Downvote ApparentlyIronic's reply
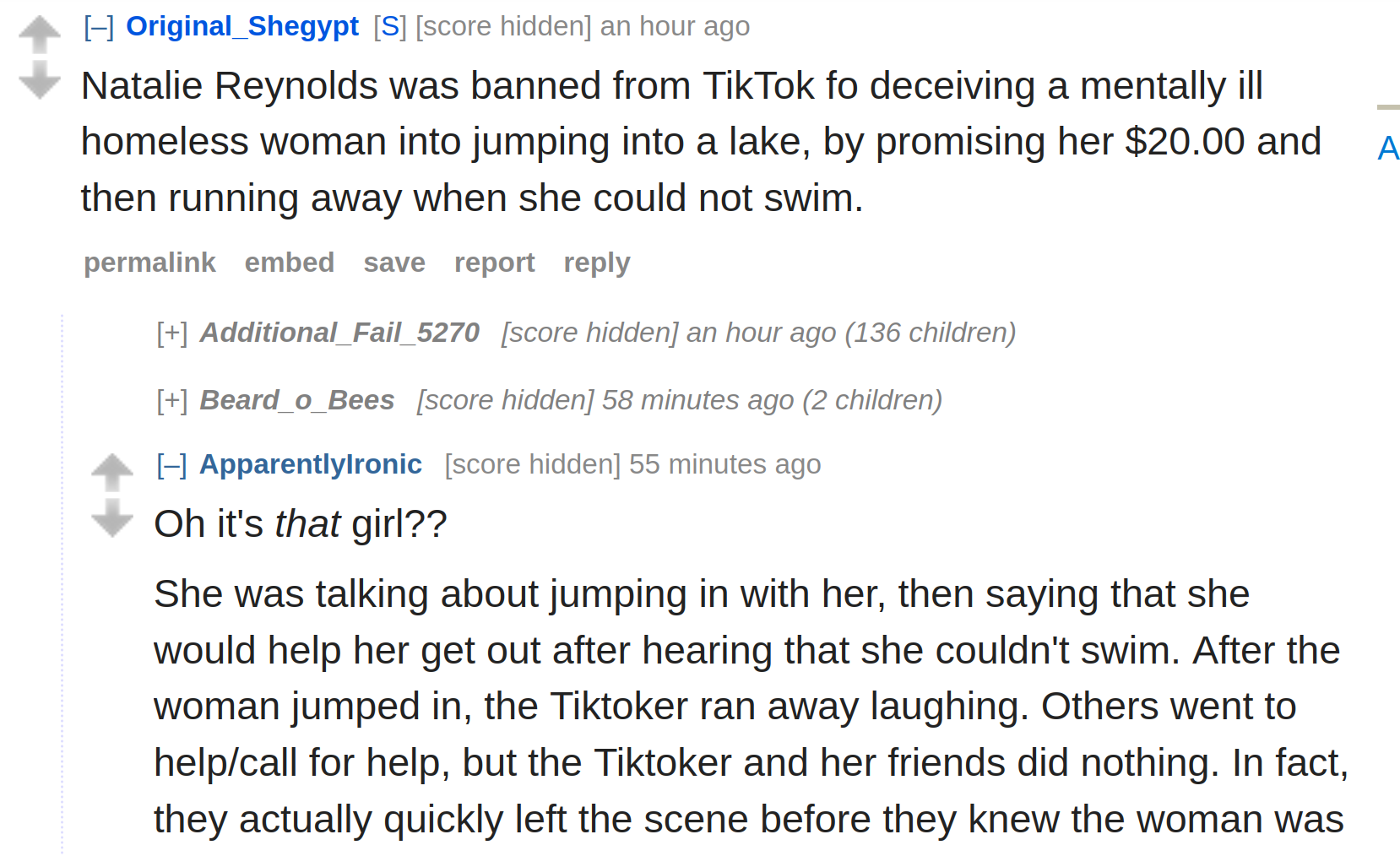 (112, 517)
